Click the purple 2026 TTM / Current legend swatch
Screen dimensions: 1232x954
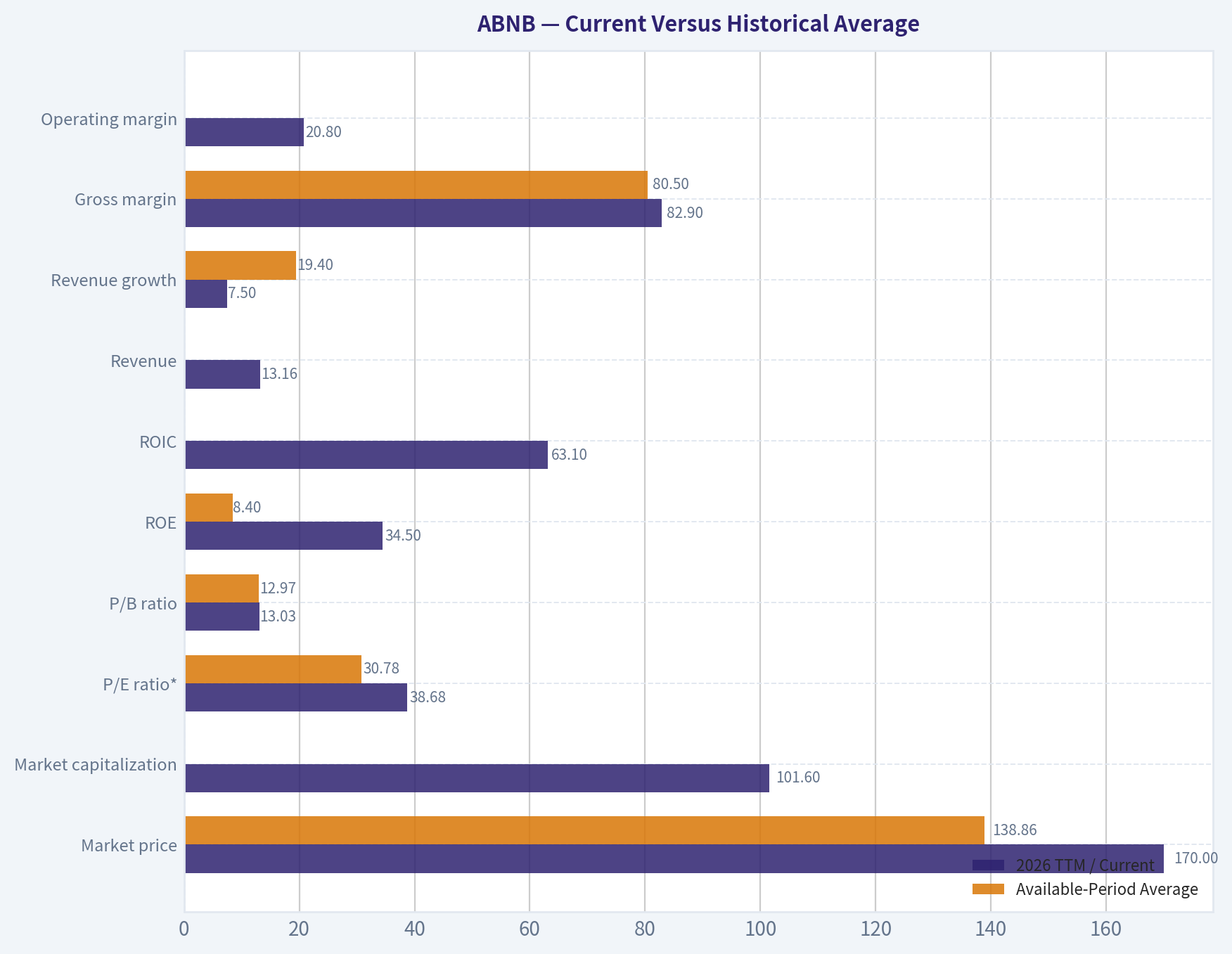point(988,865)
